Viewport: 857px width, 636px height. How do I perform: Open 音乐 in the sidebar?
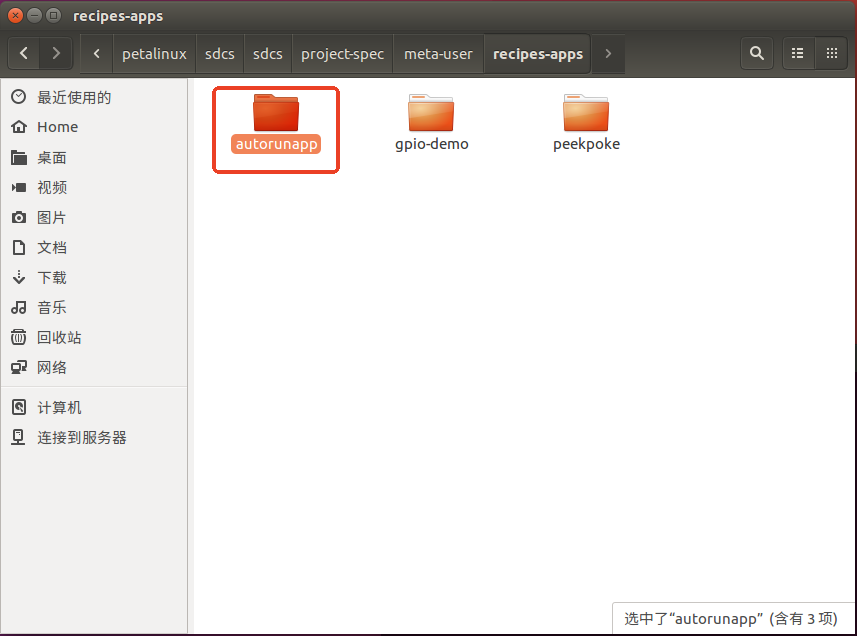pos(94,307)
